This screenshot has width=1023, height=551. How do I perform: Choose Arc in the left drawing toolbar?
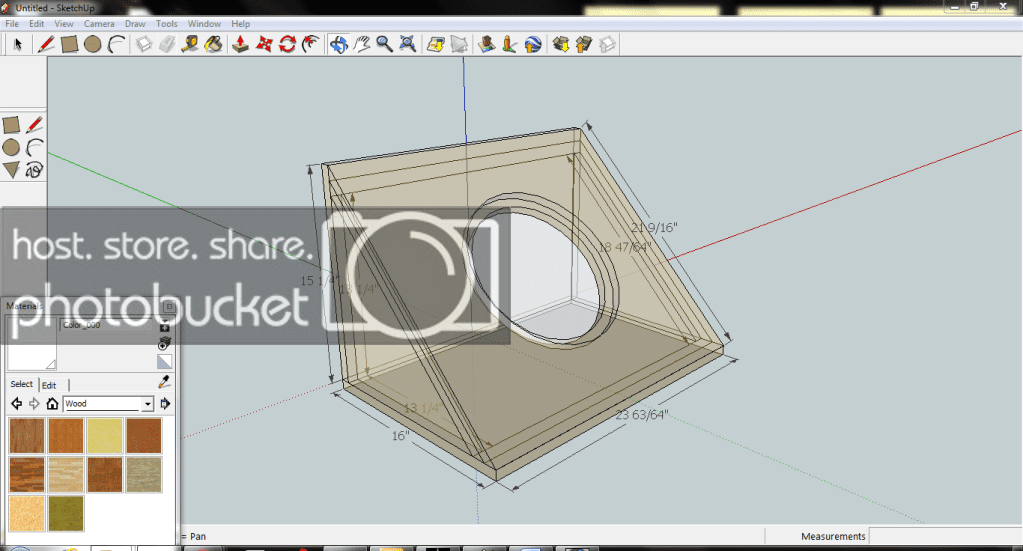(x=35, y=148)
